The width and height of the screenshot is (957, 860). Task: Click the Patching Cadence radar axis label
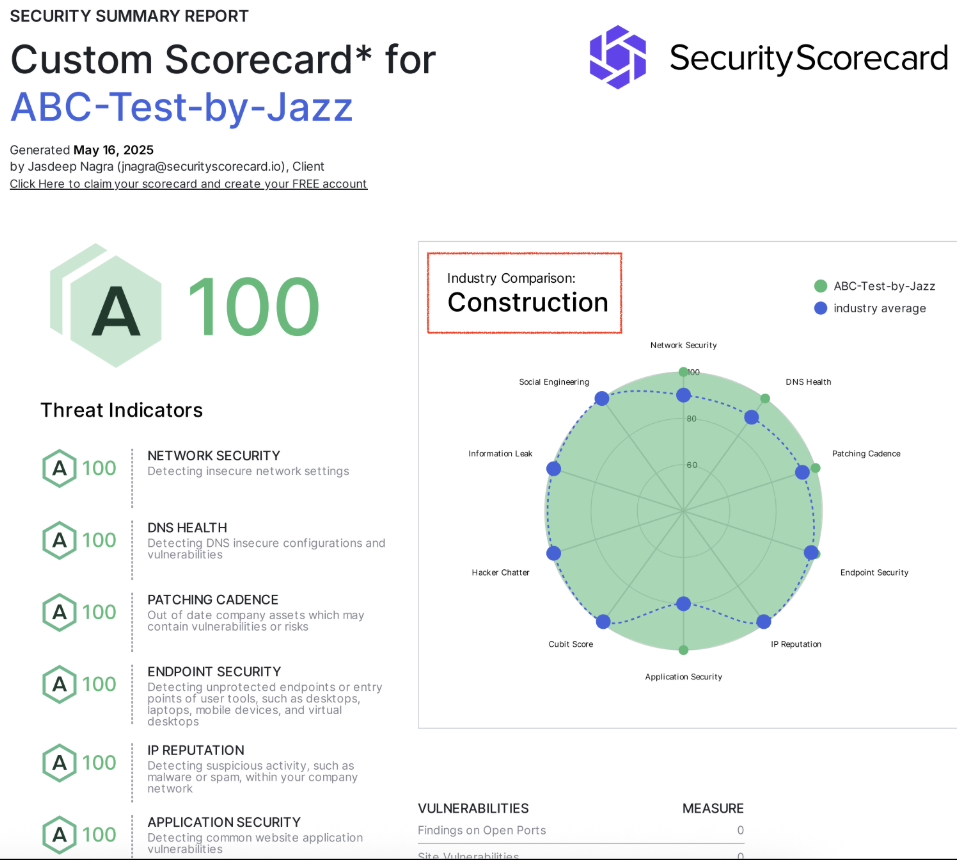click(866, 453)
